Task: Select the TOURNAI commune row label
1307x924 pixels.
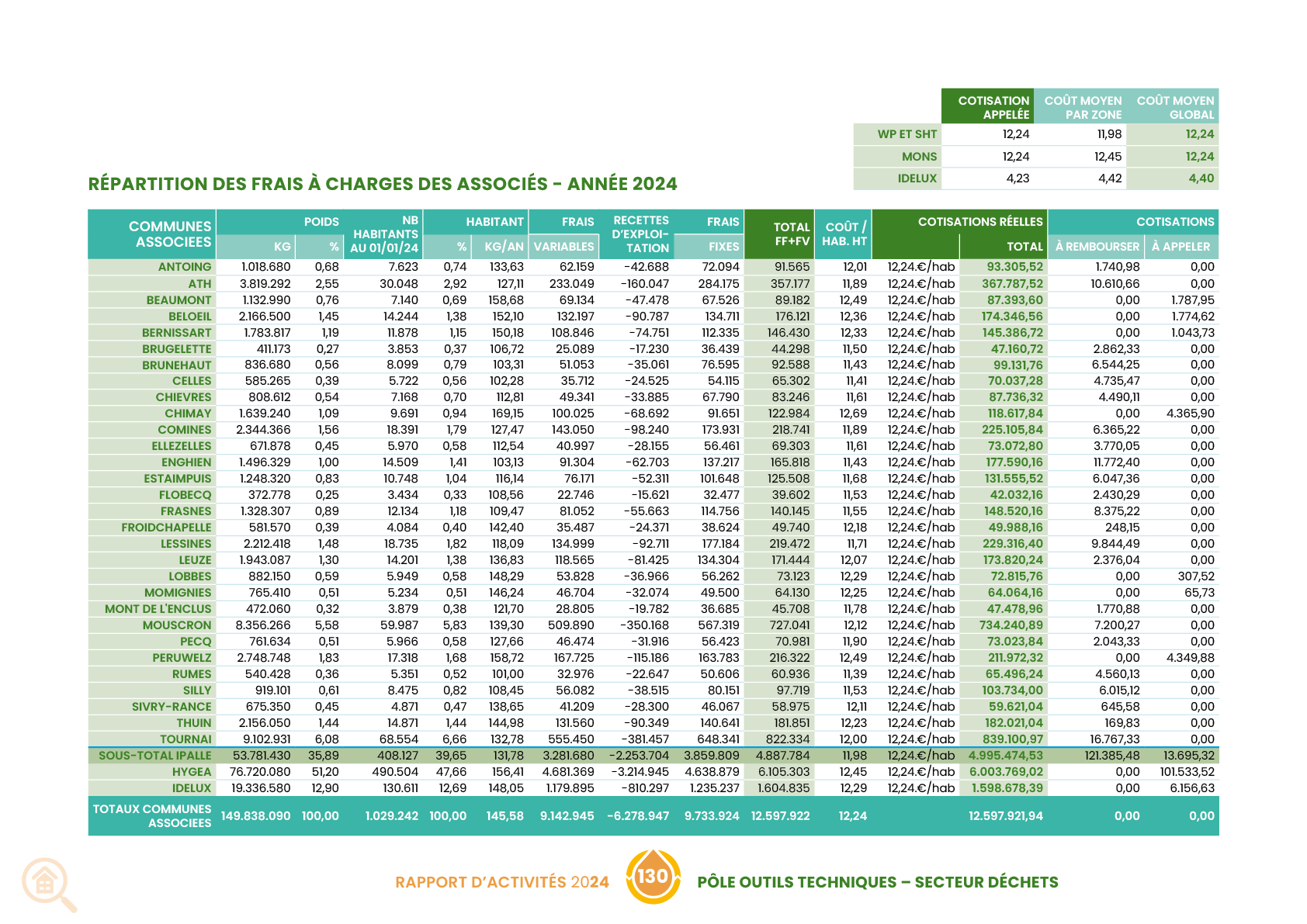Action: [185, 739]
